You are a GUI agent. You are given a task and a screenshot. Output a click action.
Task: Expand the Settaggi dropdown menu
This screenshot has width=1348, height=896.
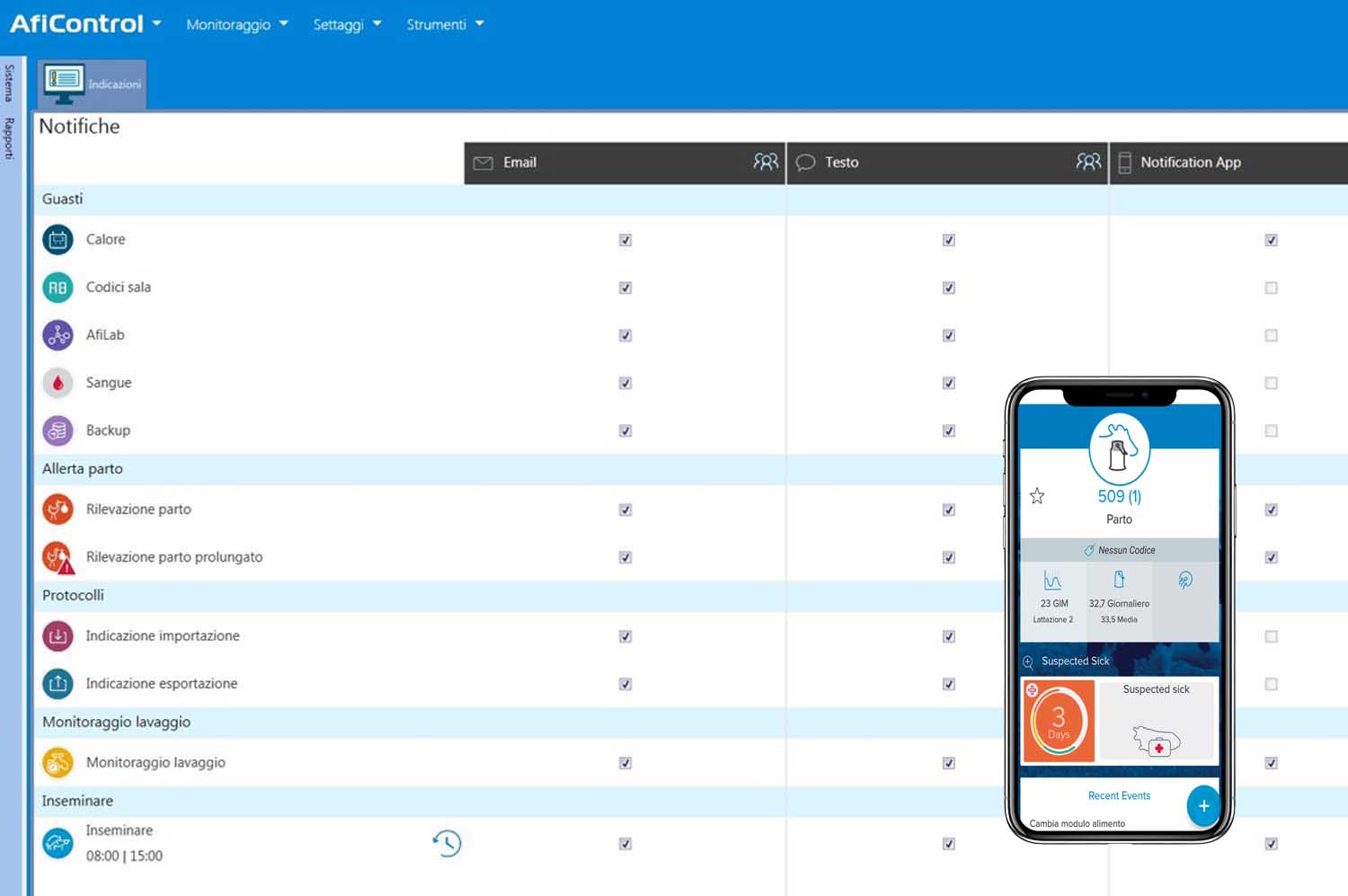pos(347,24)
